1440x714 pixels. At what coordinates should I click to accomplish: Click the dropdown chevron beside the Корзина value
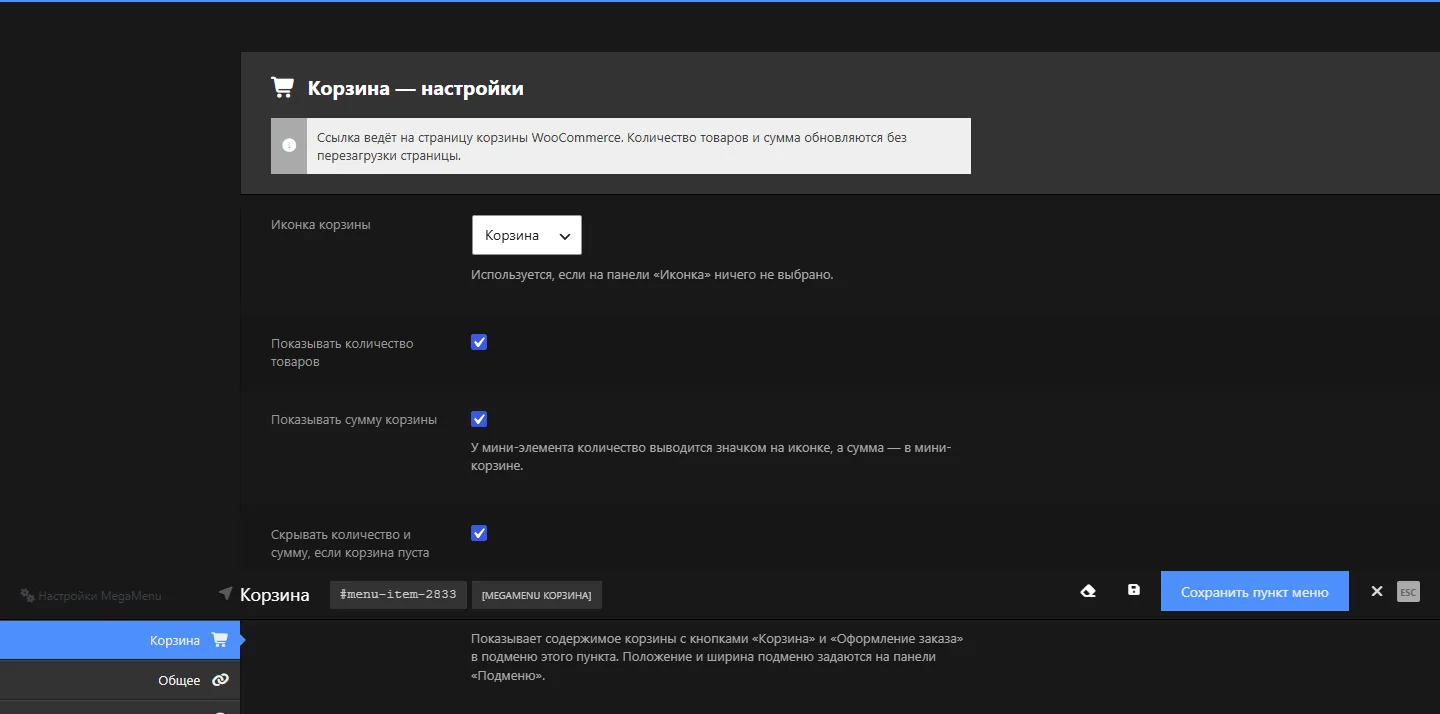565,236
